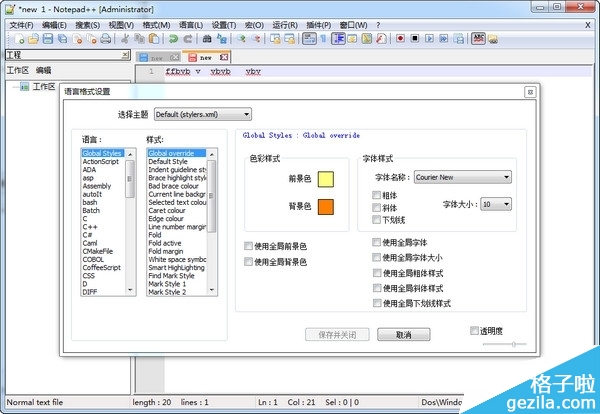The image size is (600, 414).
Task: Enable the 粗体 bold checkbox
Action: point(377,195)
